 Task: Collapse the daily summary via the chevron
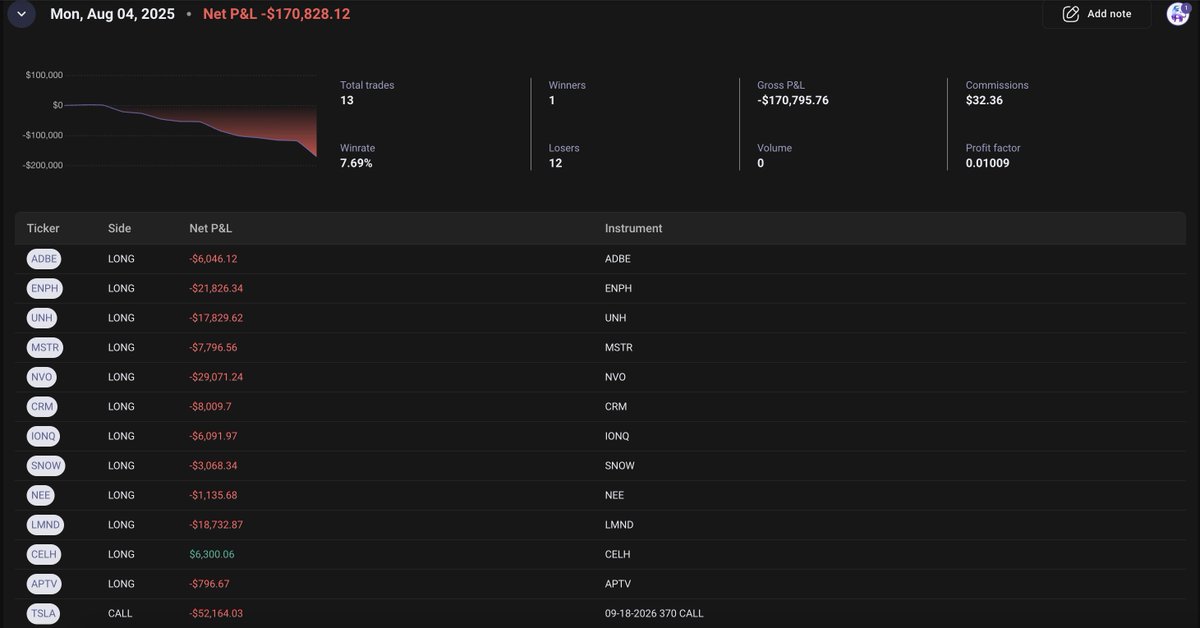pos(21,14)
